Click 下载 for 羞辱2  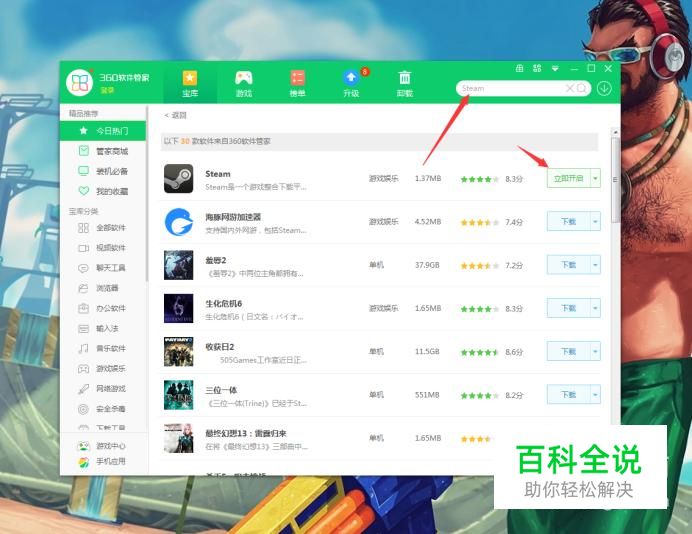click(x=568, y=265)
